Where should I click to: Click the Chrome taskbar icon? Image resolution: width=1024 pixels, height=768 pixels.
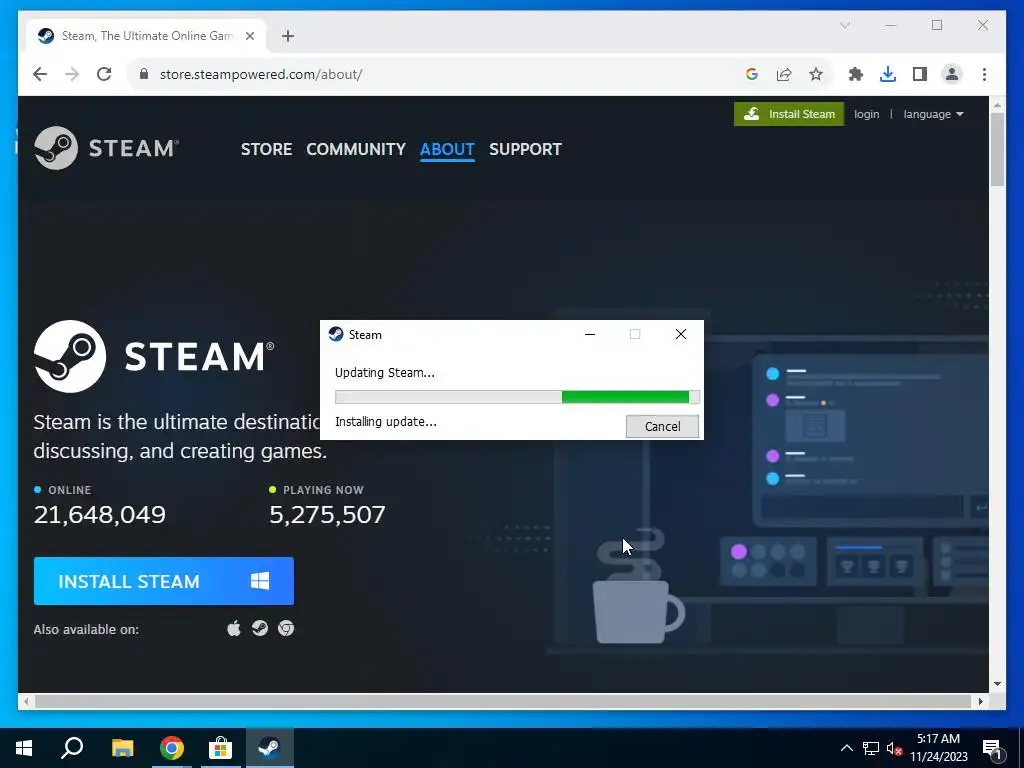[172, 748]
